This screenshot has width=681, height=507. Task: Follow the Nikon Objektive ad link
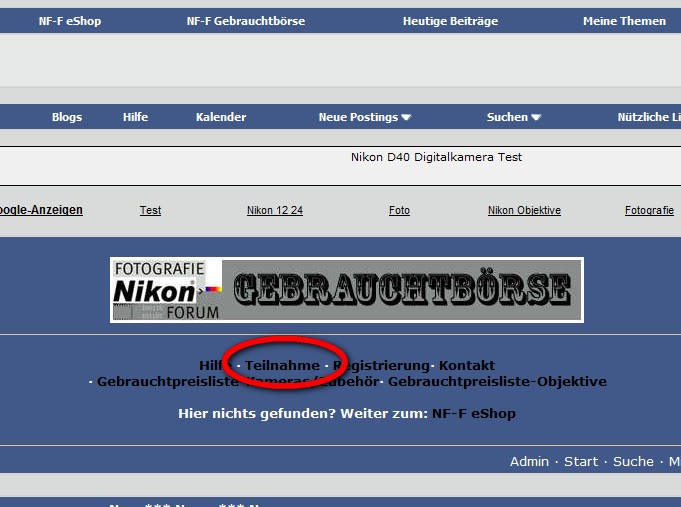pos(524,210)
